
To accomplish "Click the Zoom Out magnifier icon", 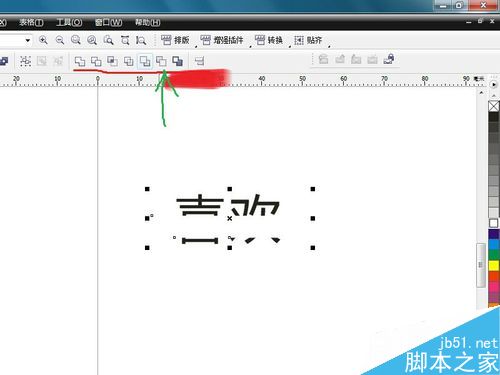I will coord(60,40).
